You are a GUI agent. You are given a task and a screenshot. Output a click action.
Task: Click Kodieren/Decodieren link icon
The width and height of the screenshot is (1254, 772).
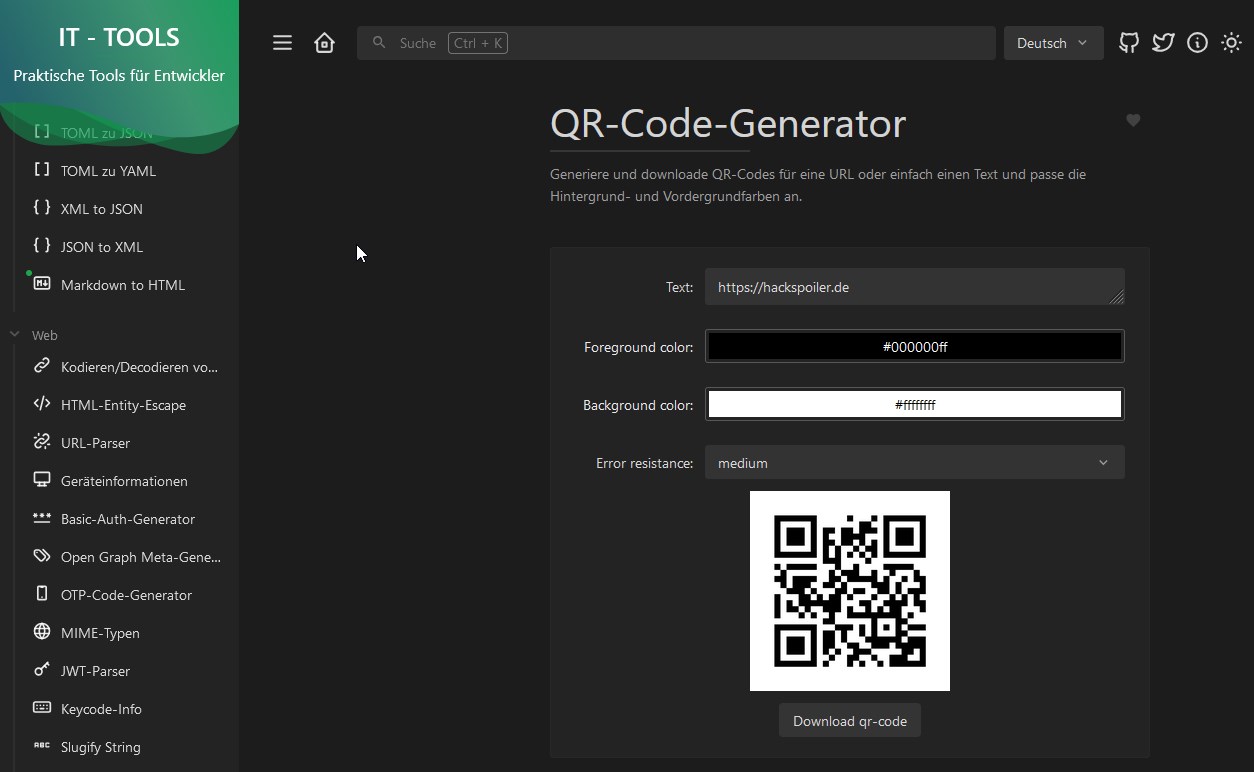pyautogui.click(x=42, y=366)
